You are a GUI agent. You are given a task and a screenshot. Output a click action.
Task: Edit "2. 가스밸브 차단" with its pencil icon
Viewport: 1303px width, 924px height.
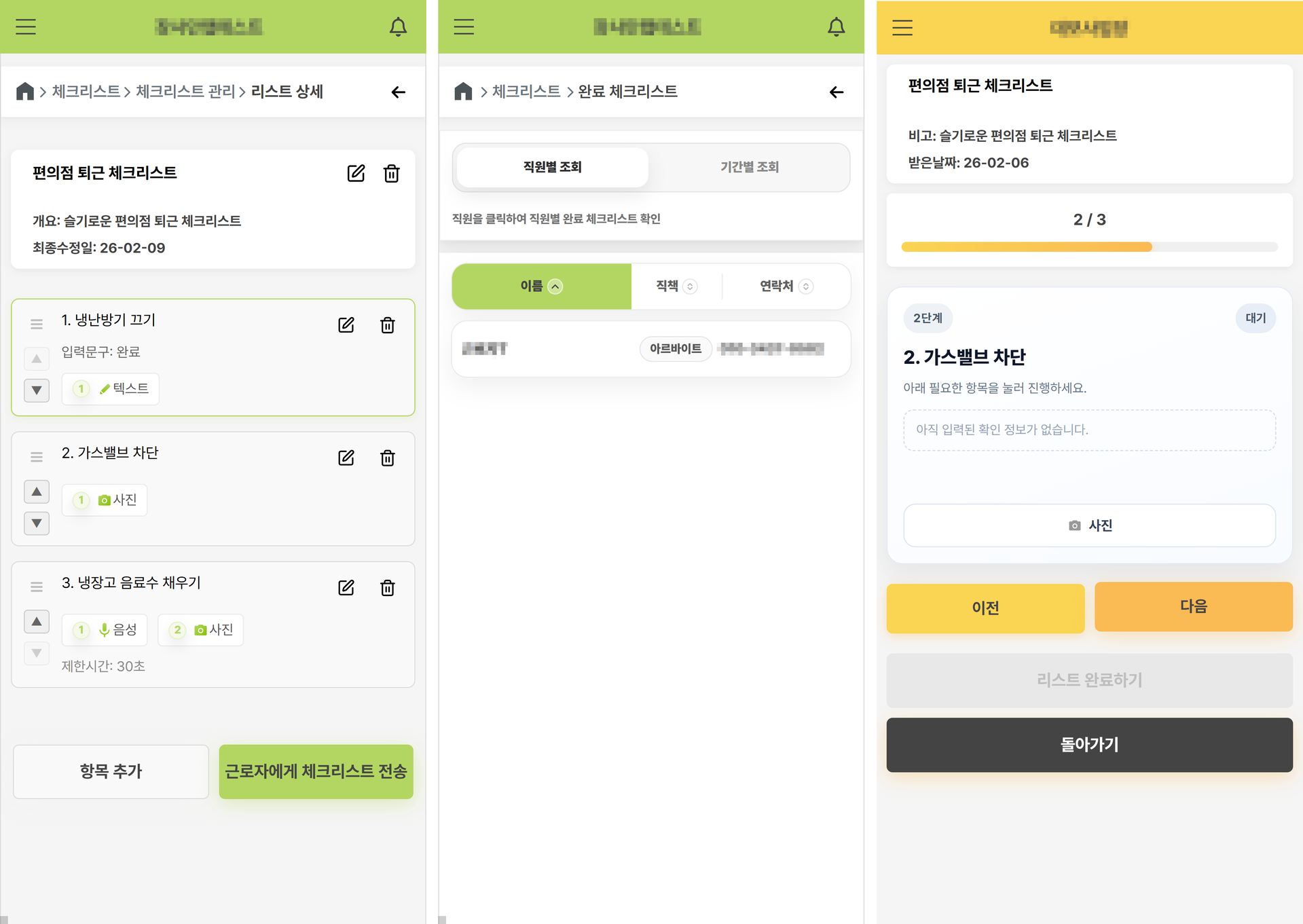(346, 458)
